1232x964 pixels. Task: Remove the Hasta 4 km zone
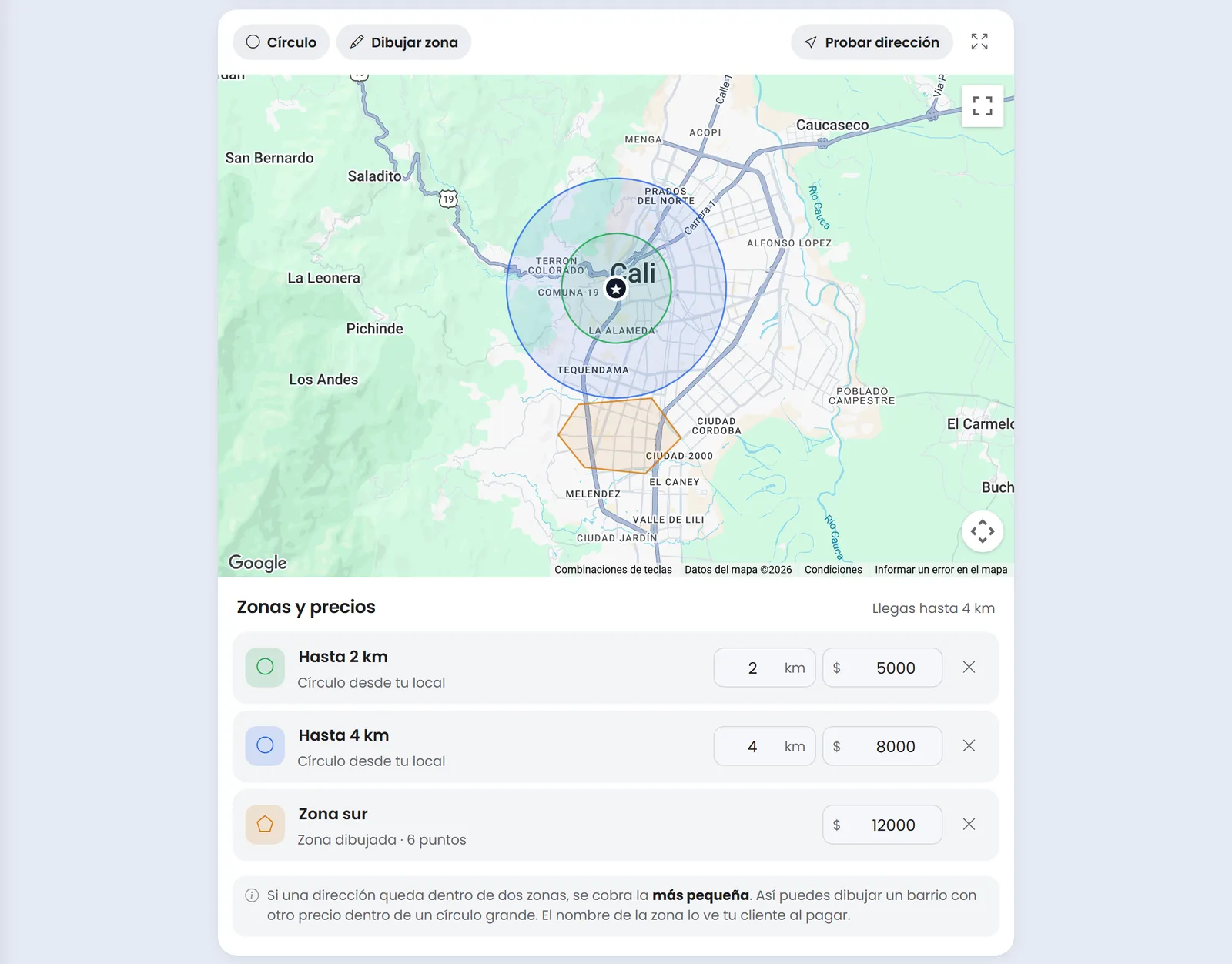969,745
